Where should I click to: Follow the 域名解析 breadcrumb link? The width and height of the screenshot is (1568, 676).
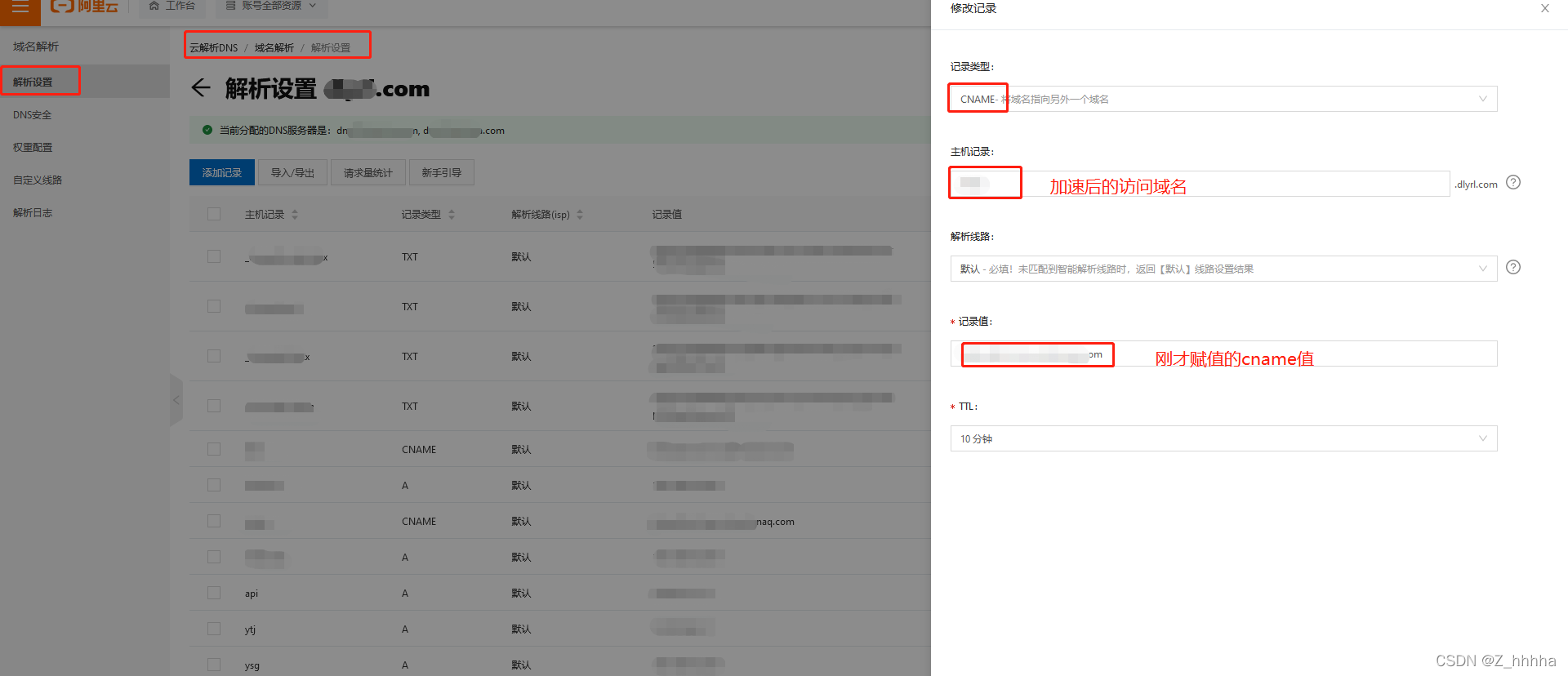coord(274,47)
